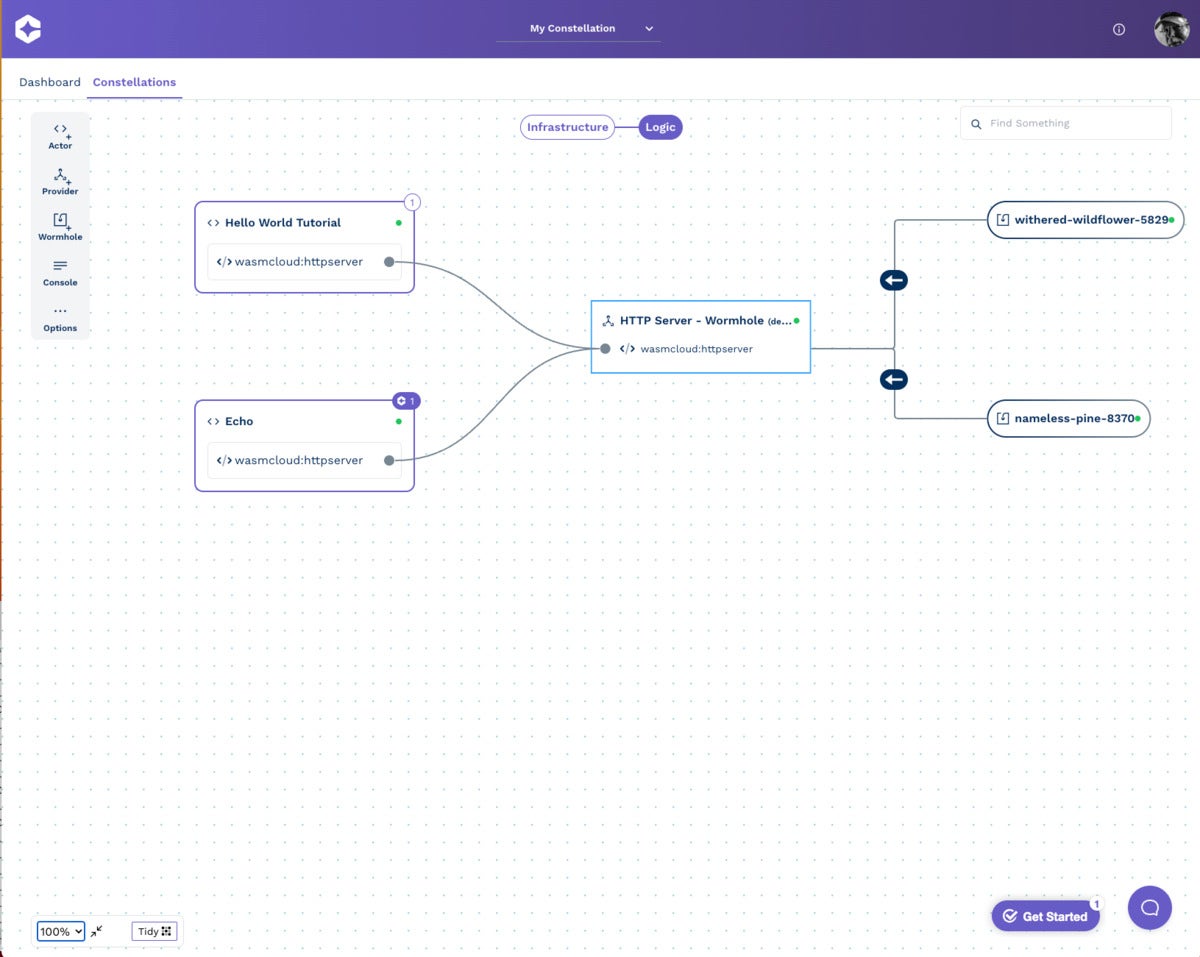Click the search magnifier icon
The image size is (1200, 957).
click(x=976, y=124)
